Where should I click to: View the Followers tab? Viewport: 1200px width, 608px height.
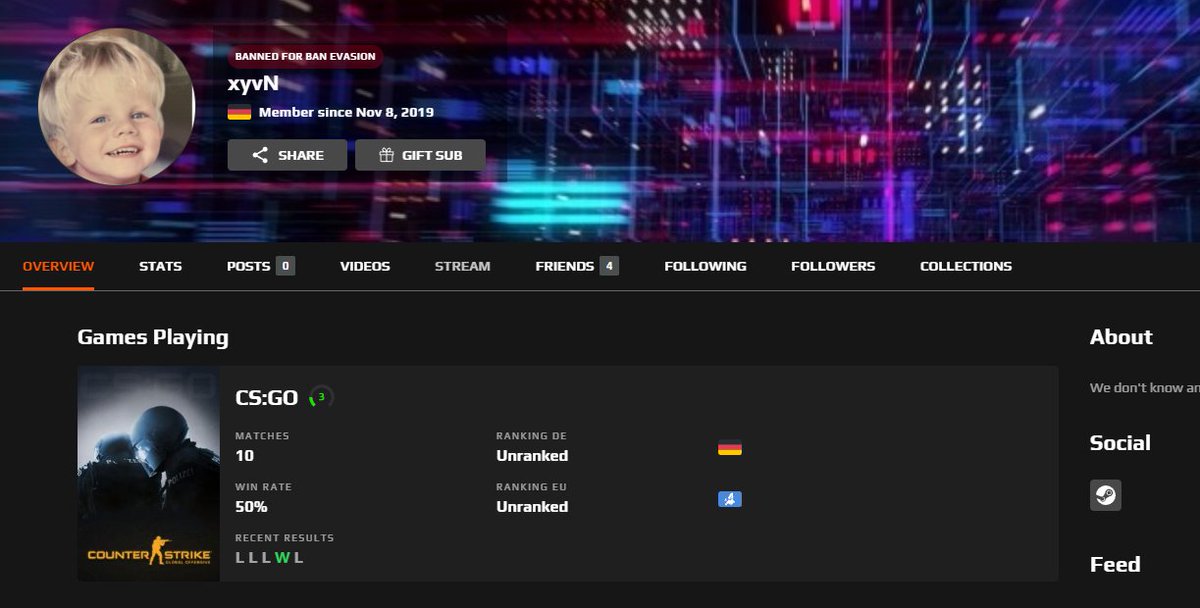point(833,266)
